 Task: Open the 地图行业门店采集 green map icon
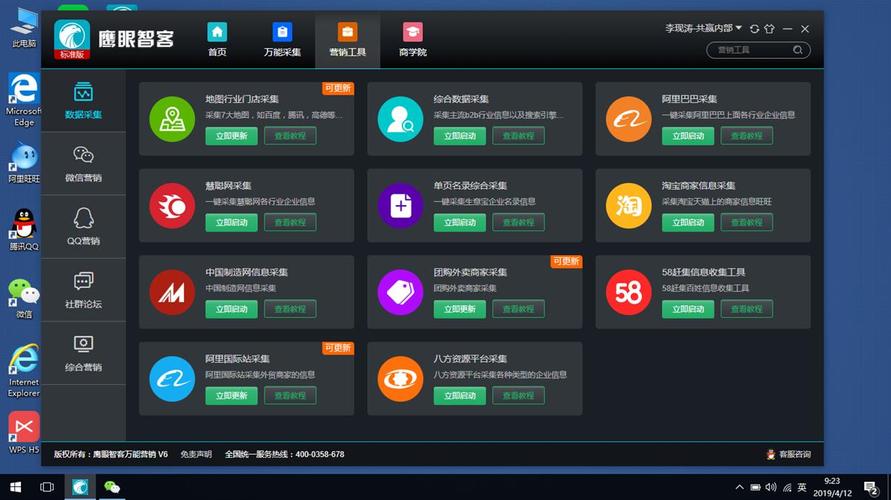[x=172, y=119]
